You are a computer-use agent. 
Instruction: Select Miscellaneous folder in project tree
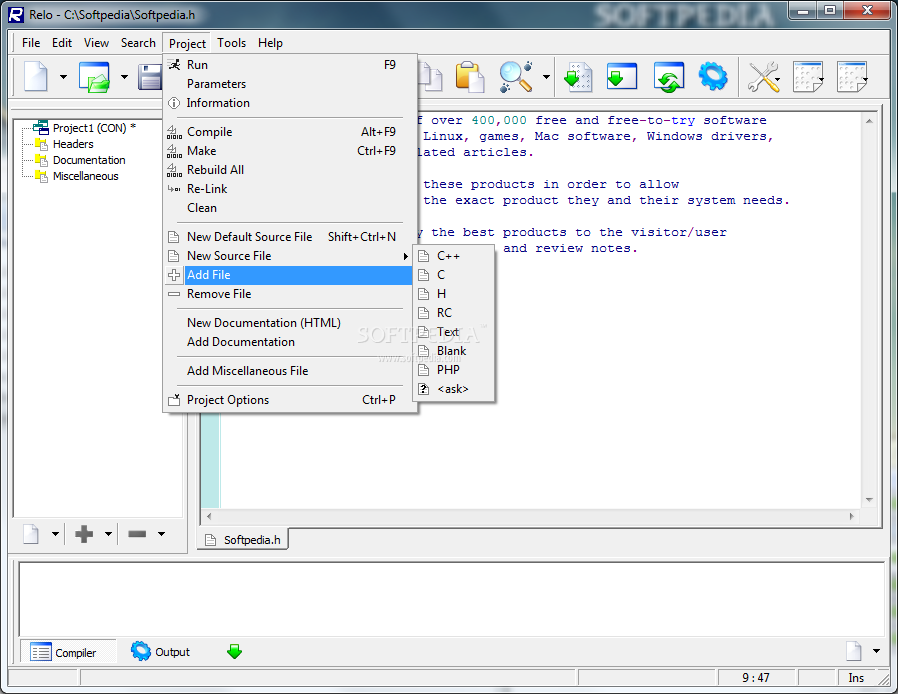click(x=85, y=176)
